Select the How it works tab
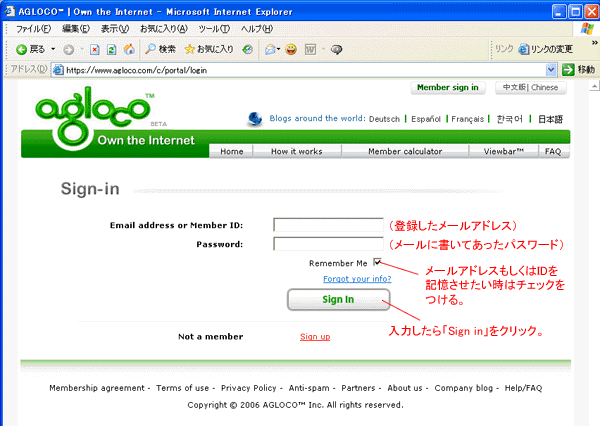Image resolution: width=600 pixels, height=426 pixels. click(296, 151)
